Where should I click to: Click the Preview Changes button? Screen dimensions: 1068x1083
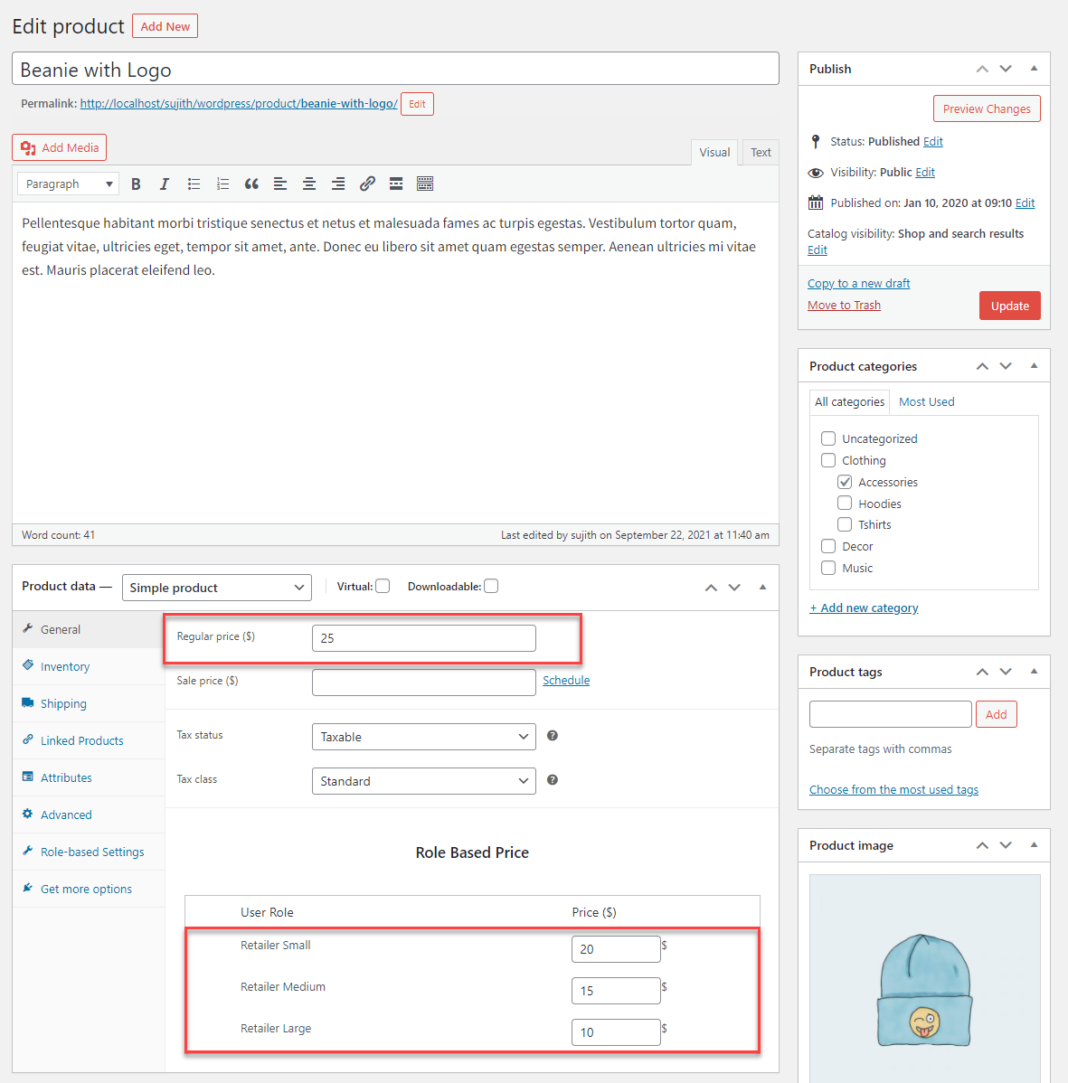(986, 109)
